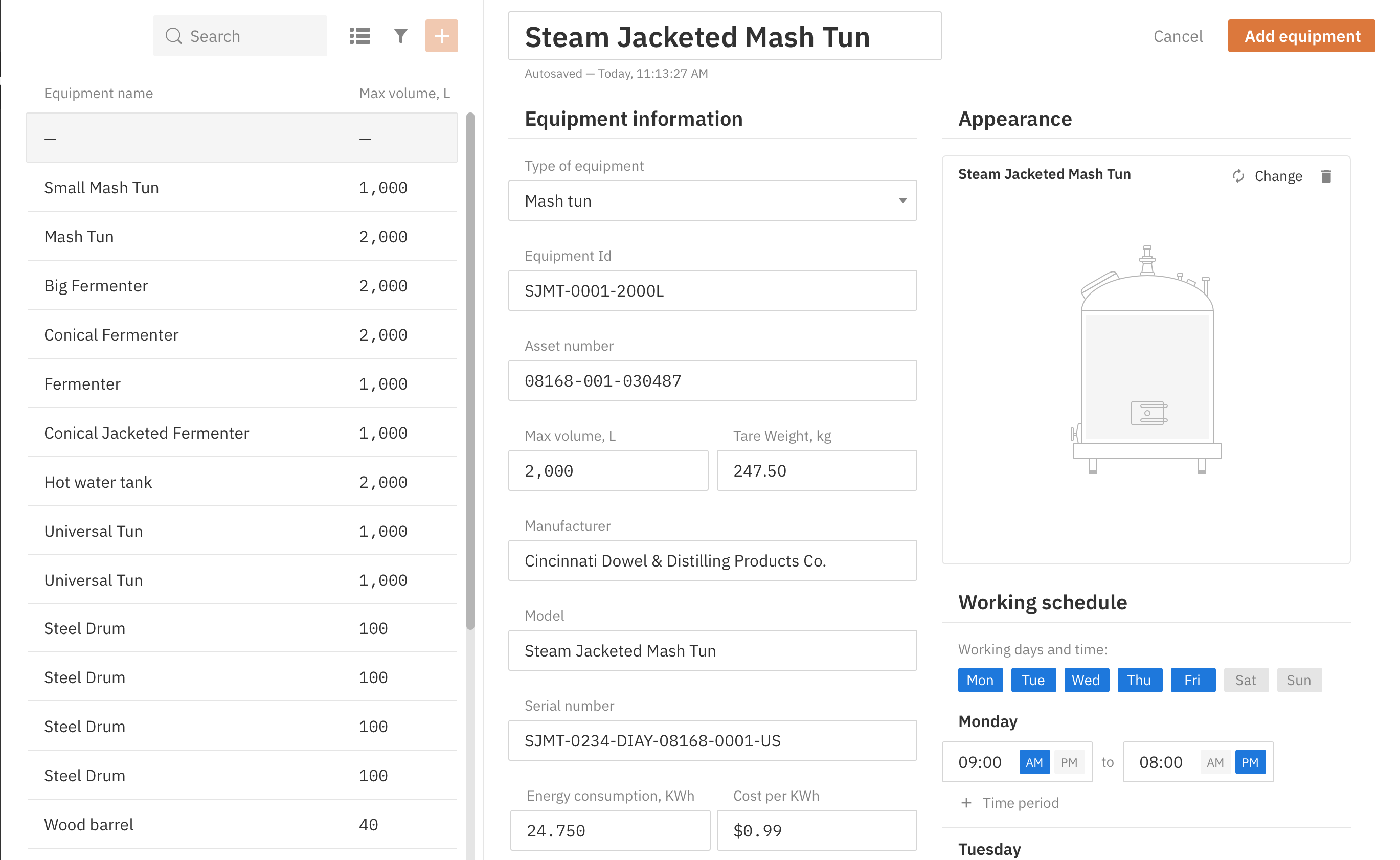
Task: Open the Type of equipment dropdown
Action: pos(712,201)
